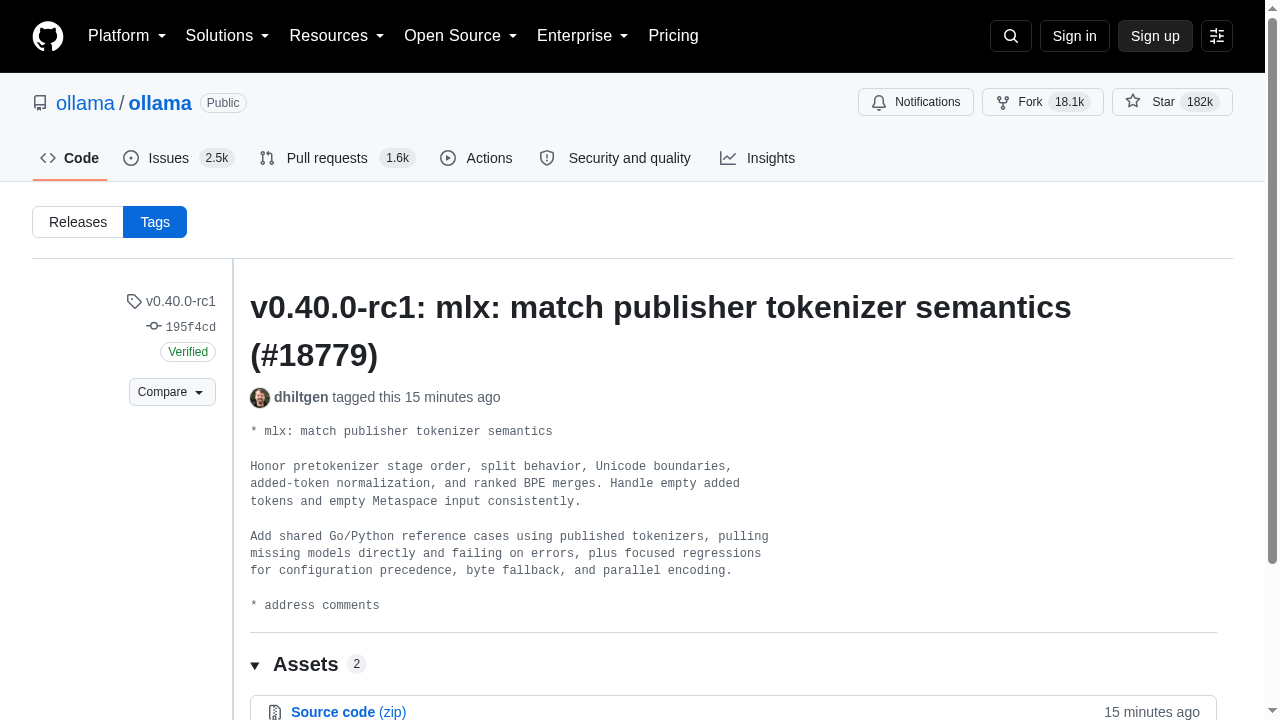
Task: Click the Actions play icon
Action: [448, 158]
